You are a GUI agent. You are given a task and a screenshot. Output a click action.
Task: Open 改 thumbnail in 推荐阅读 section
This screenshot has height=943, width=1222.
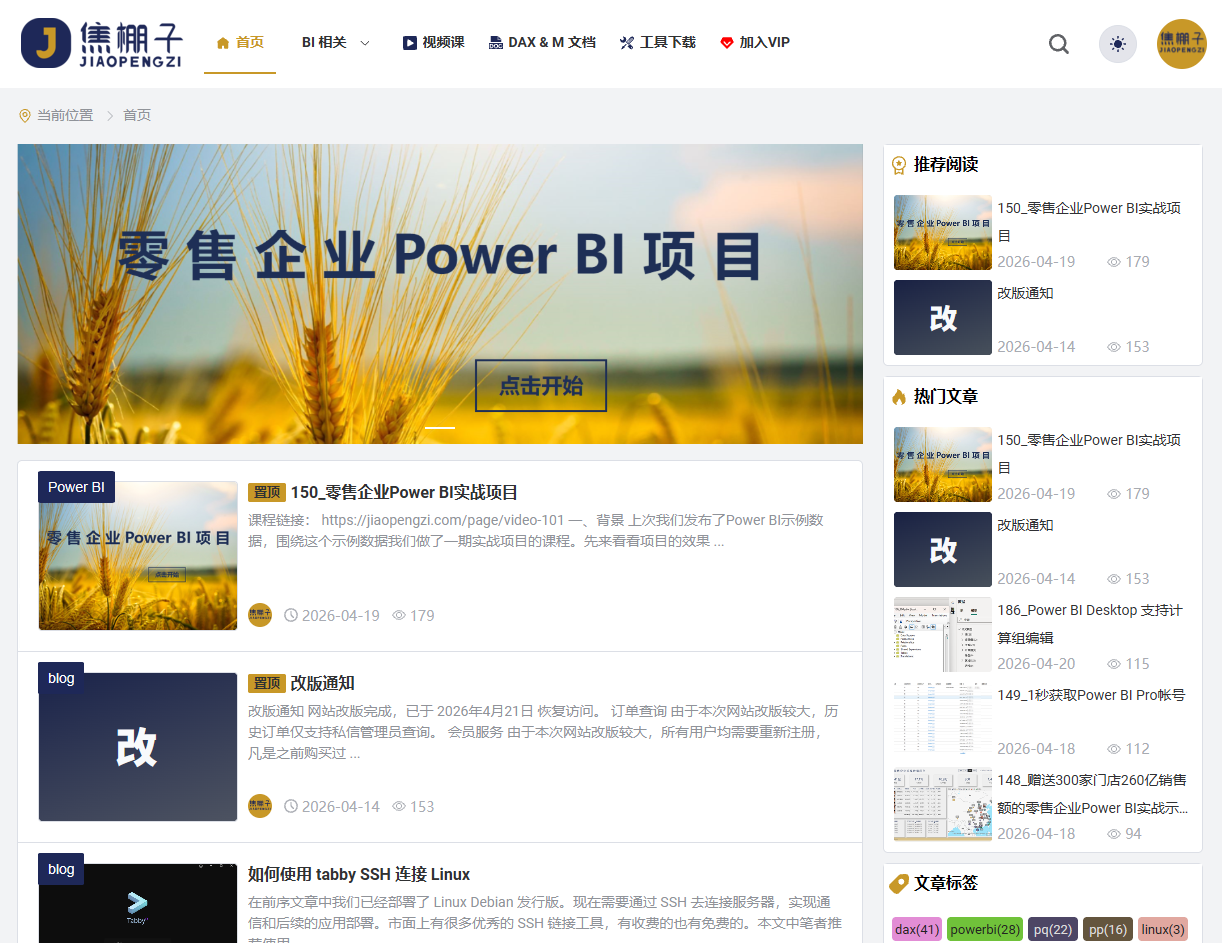943,317
